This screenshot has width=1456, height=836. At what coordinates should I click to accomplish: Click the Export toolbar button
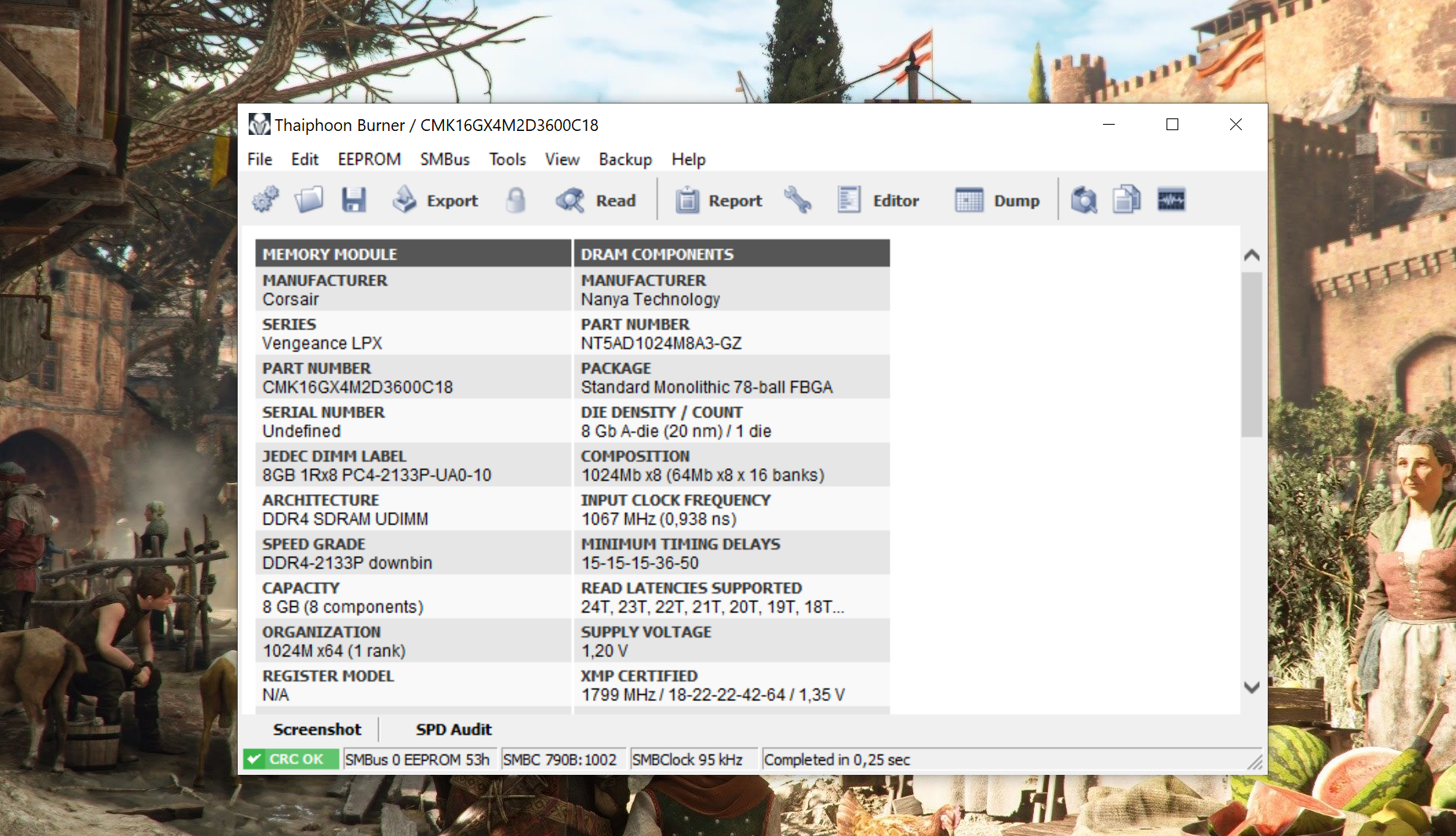(436, 201)
